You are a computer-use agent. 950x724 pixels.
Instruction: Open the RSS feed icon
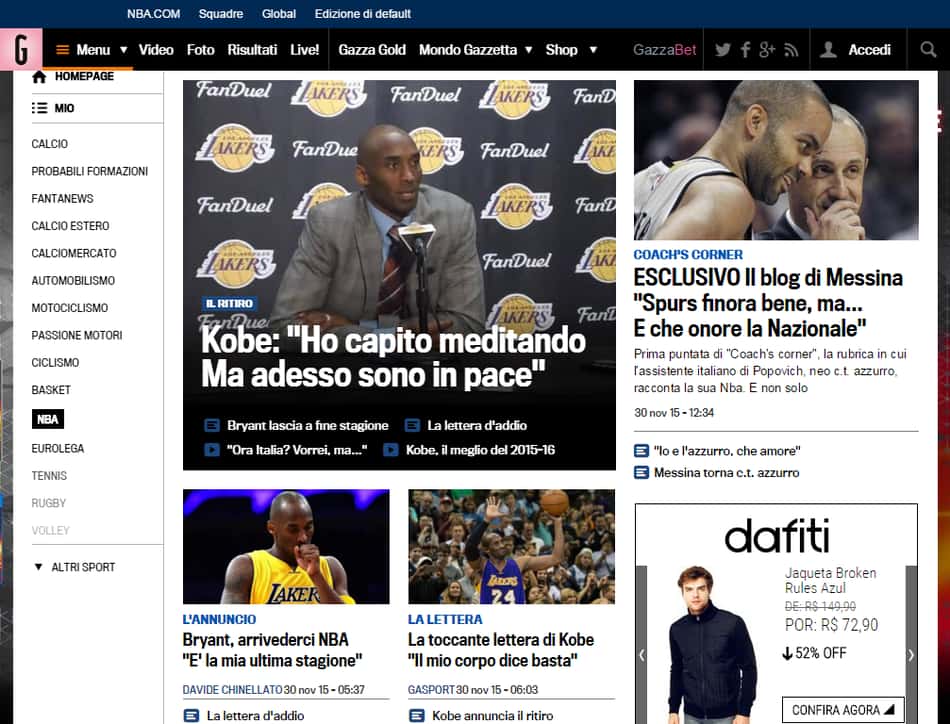tap(791, 50)
